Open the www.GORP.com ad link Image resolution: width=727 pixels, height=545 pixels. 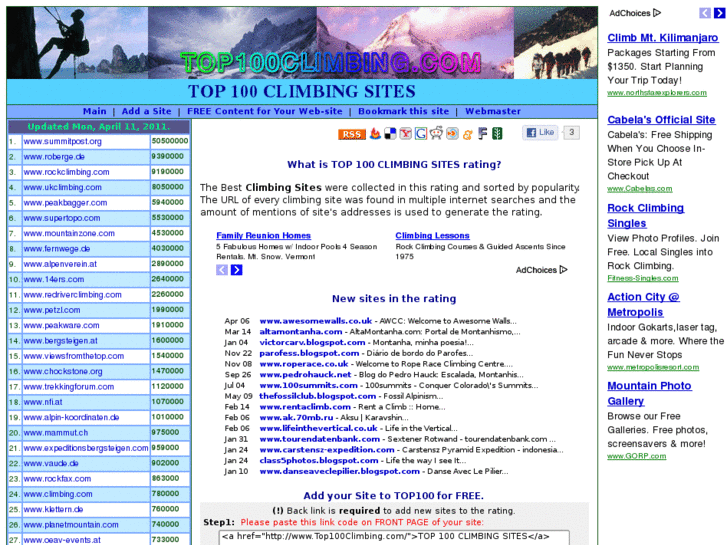click(637, 456)
